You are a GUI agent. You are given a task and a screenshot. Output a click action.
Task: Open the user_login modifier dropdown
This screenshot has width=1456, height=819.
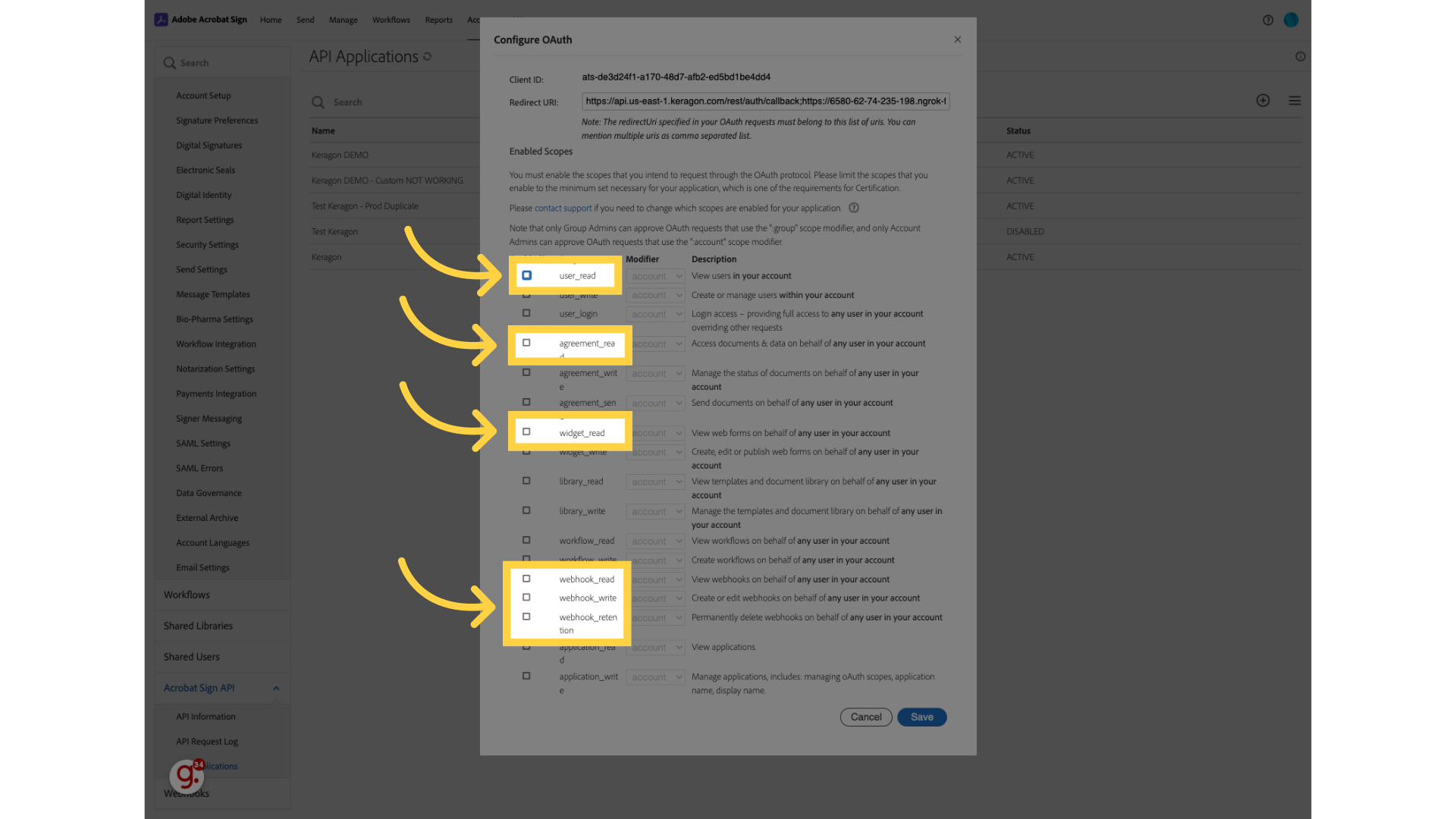click(656, 314)
